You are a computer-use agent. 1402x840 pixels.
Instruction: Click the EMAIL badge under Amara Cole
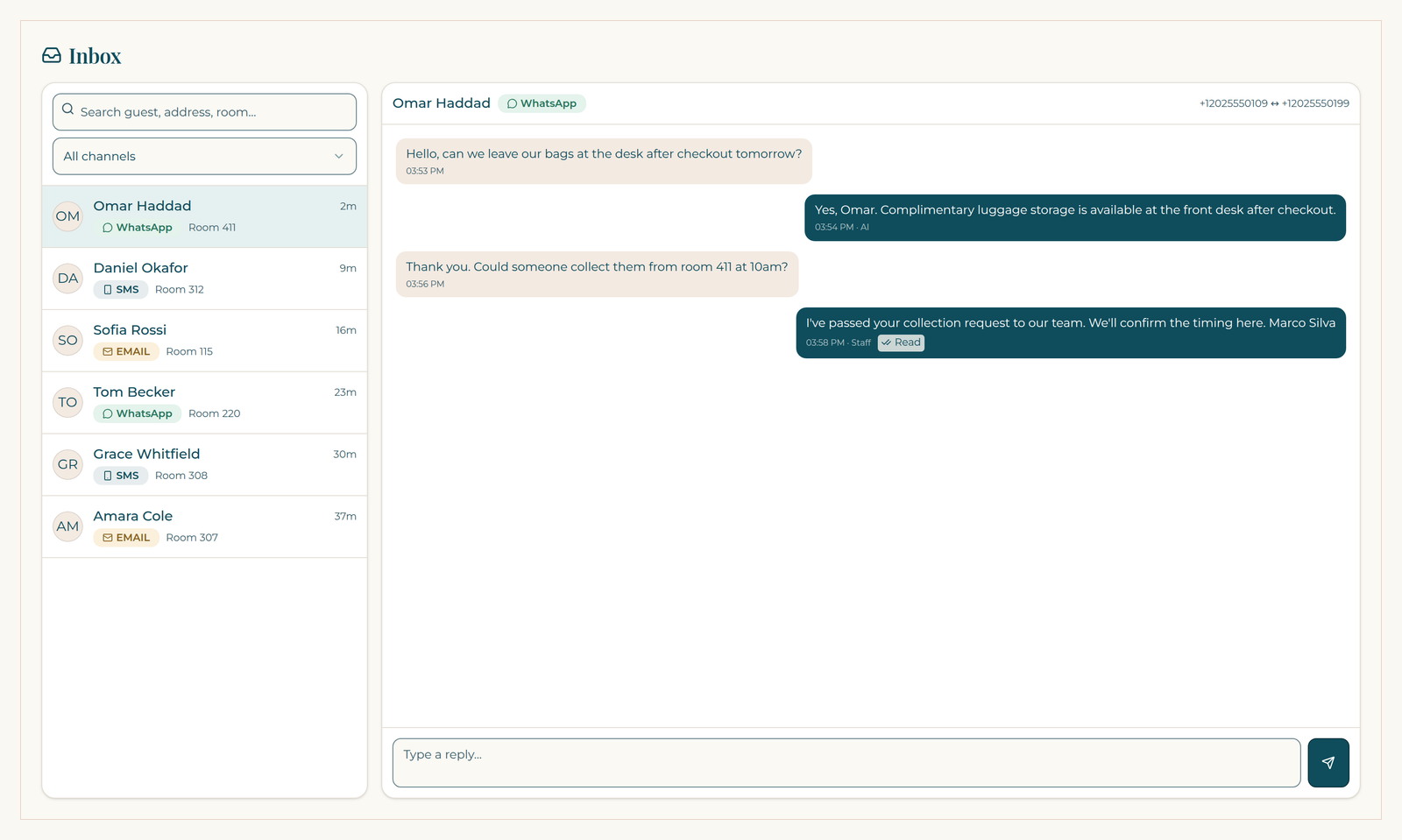126,538
